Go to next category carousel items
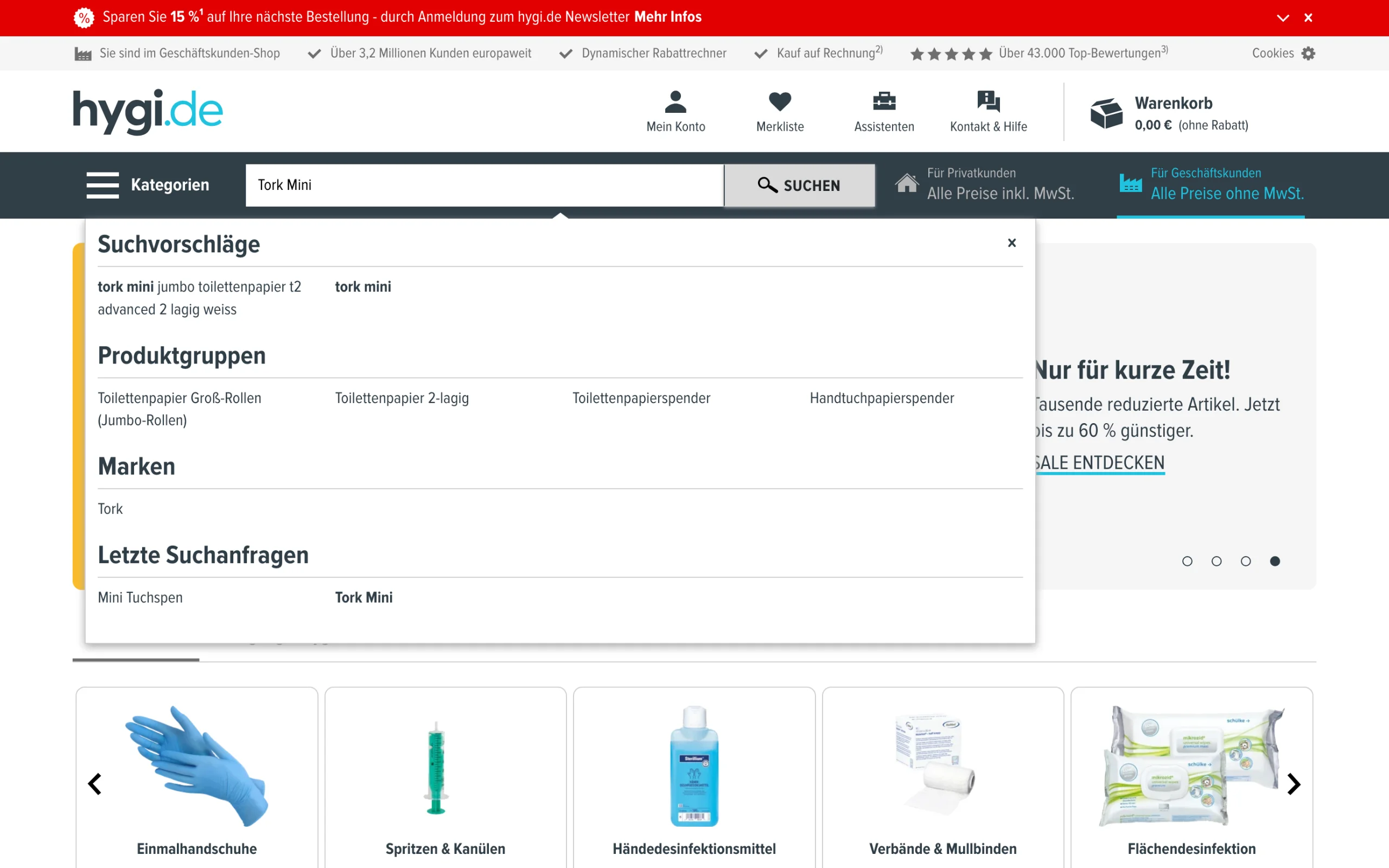Image resolution: width=1389 pixels, height=868 pixels. [1294, 783]
